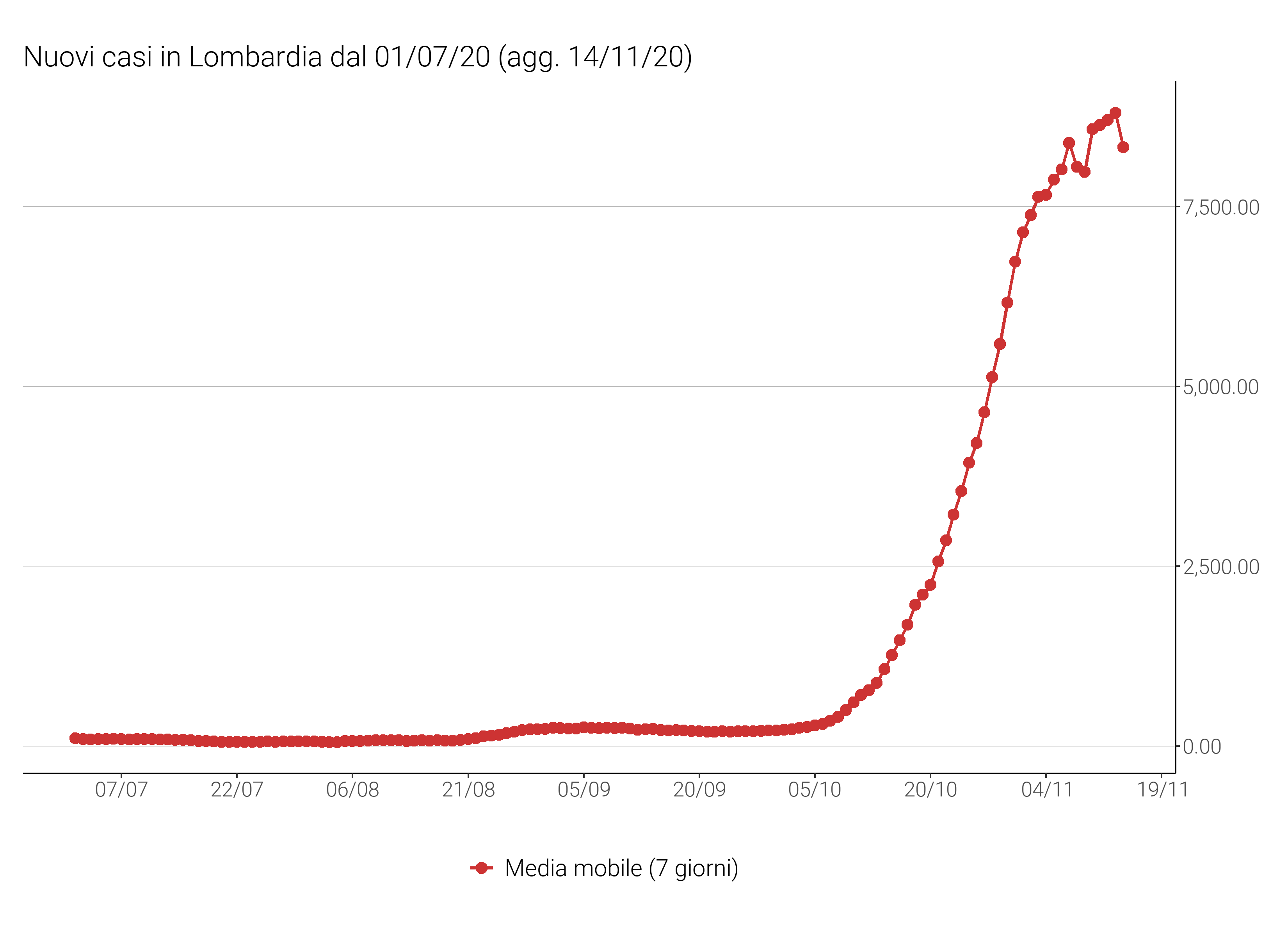Click the chart title text
The width and height of the screenshot is (1288, 937).
point(358,57)
